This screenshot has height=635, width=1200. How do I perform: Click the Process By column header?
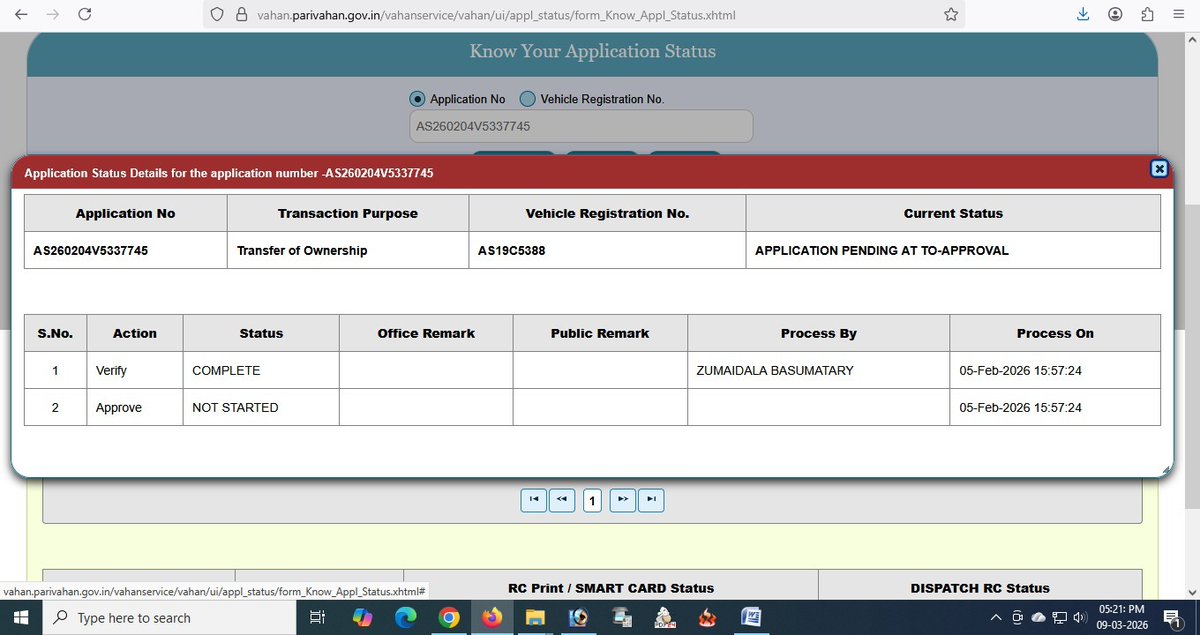(818, 334)
